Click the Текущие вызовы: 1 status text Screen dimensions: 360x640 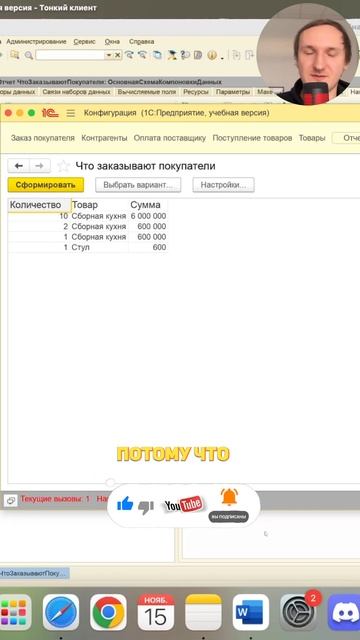55,499
